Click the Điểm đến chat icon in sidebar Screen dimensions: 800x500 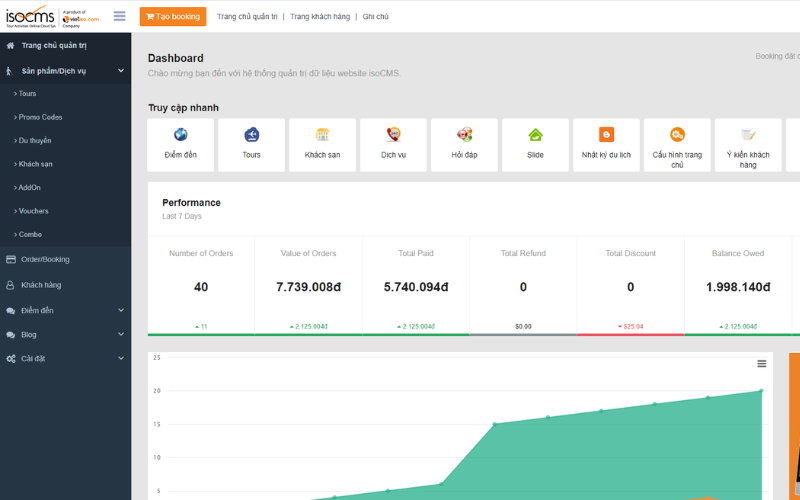click(x=10, y=310)
